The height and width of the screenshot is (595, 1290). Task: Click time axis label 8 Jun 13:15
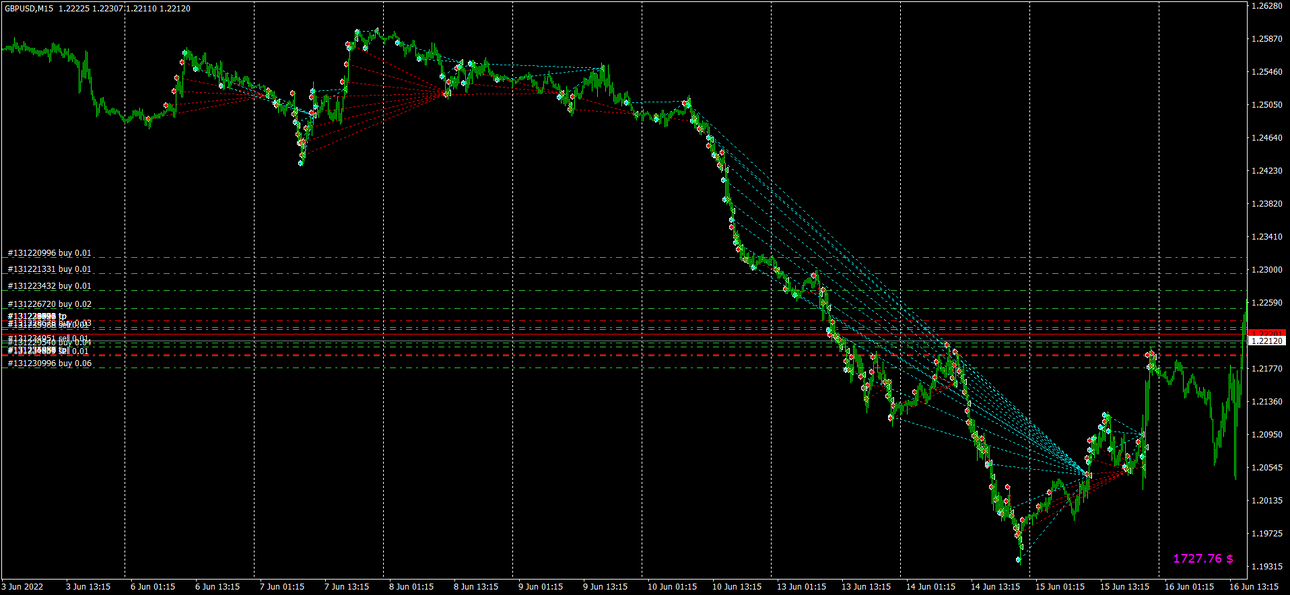point(475,587)
